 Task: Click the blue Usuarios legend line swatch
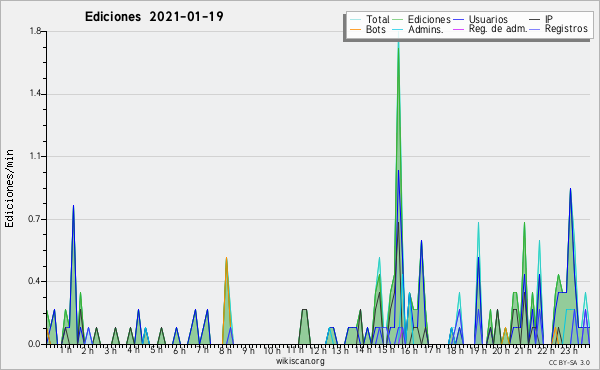click(x=458, y=20)
